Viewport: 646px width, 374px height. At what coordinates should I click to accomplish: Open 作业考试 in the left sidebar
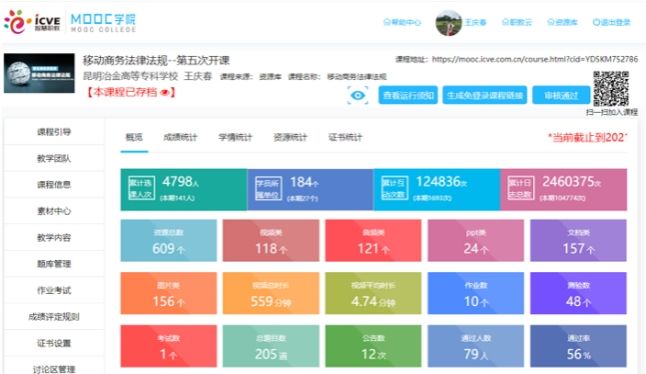54,290
